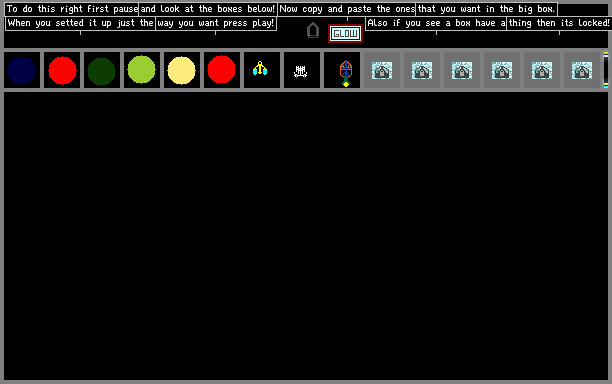Click the GLOW button
Viewport: 612px width, 384px height.
pyautogui.click(x=345, y=34)
